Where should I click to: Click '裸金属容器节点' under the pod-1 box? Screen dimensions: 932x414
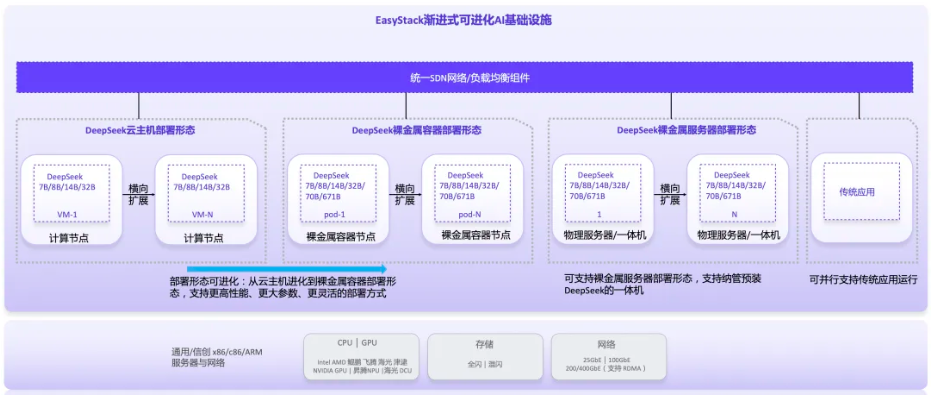pyautogui.click(x=341, y=237)
